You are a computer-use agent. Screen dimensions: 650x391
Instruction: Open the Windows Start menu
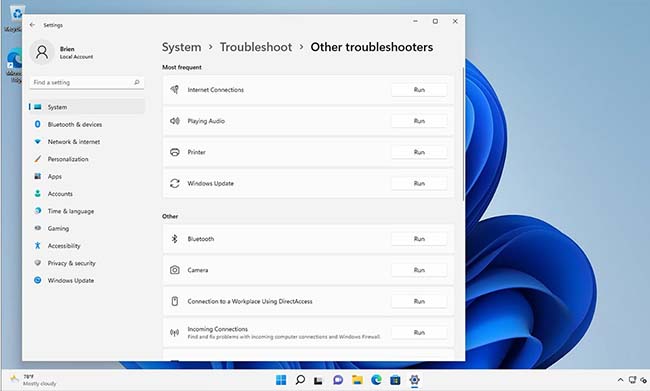[x=281, y=380]
